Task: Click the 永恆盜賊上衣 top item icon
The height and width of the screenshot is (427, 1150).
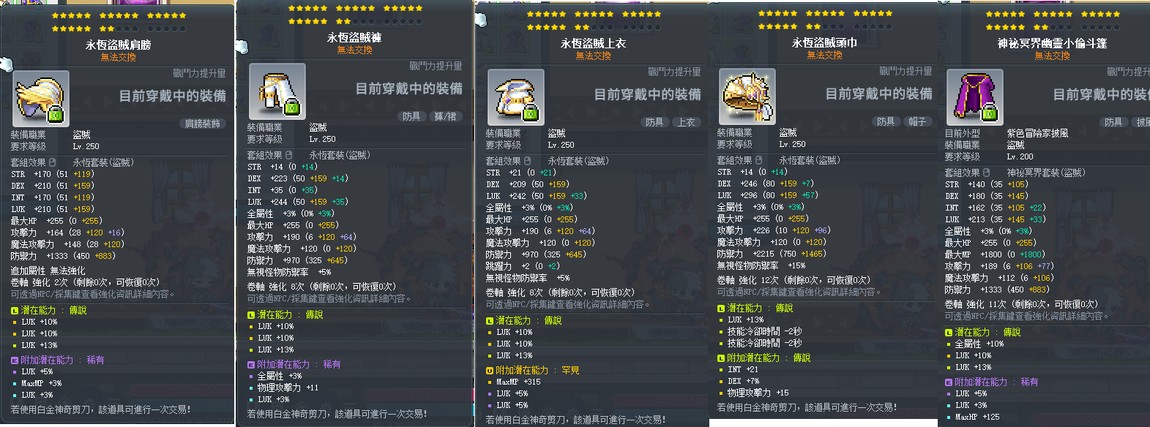Action: (x=516, y=97)
